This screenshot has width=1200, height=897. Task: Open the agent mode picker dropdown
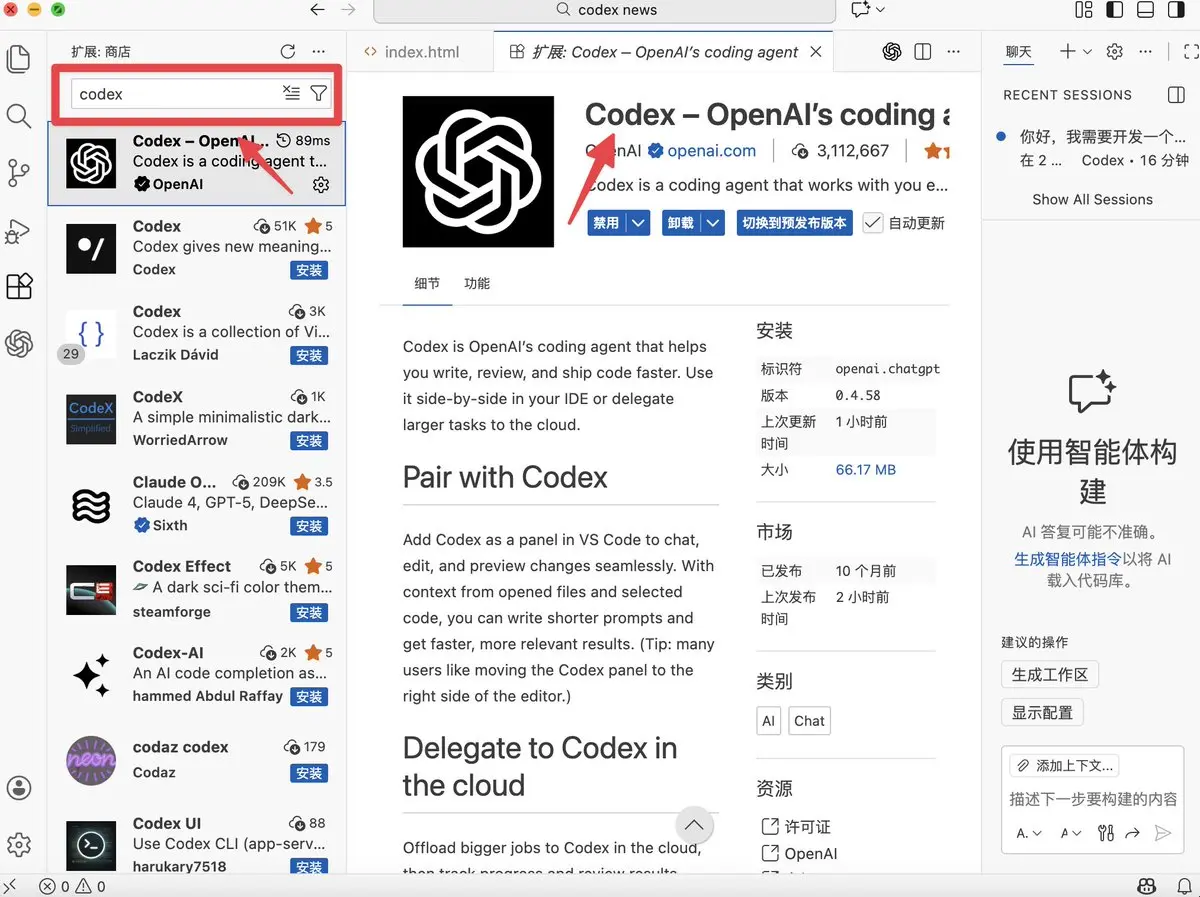click(x=1029, y=833)
